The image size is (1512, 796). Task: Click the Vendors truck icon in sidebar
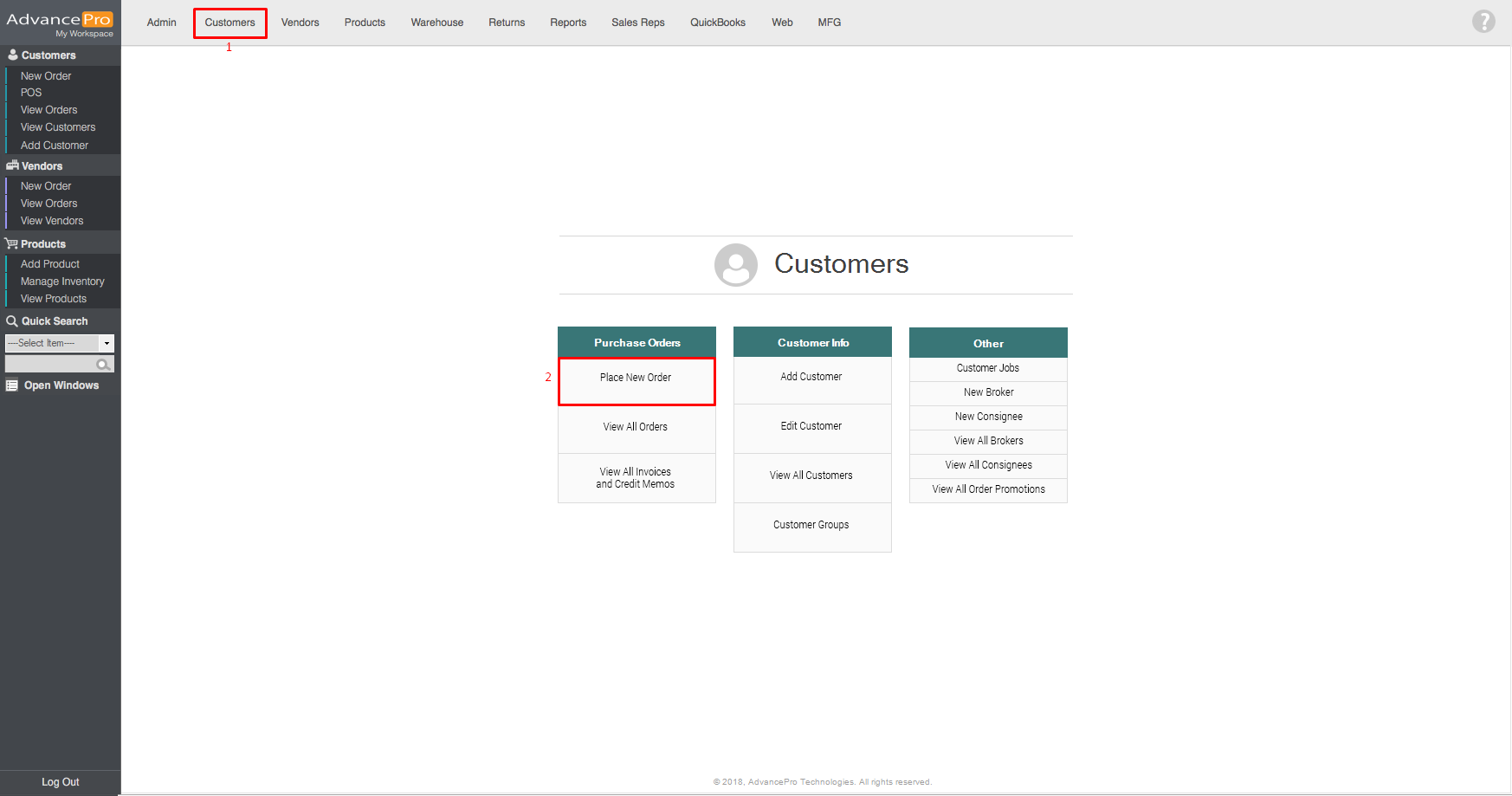click(12, 165)
